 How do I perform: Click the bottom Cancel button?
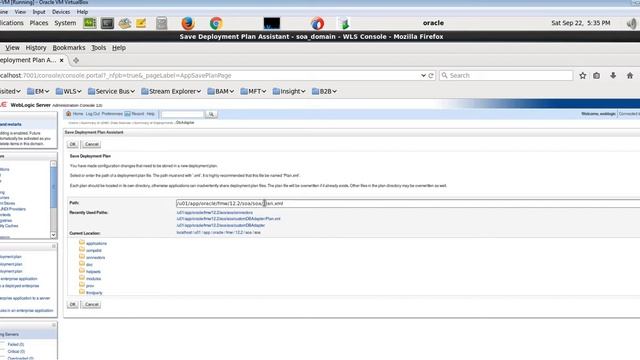[x=91, y=304]
